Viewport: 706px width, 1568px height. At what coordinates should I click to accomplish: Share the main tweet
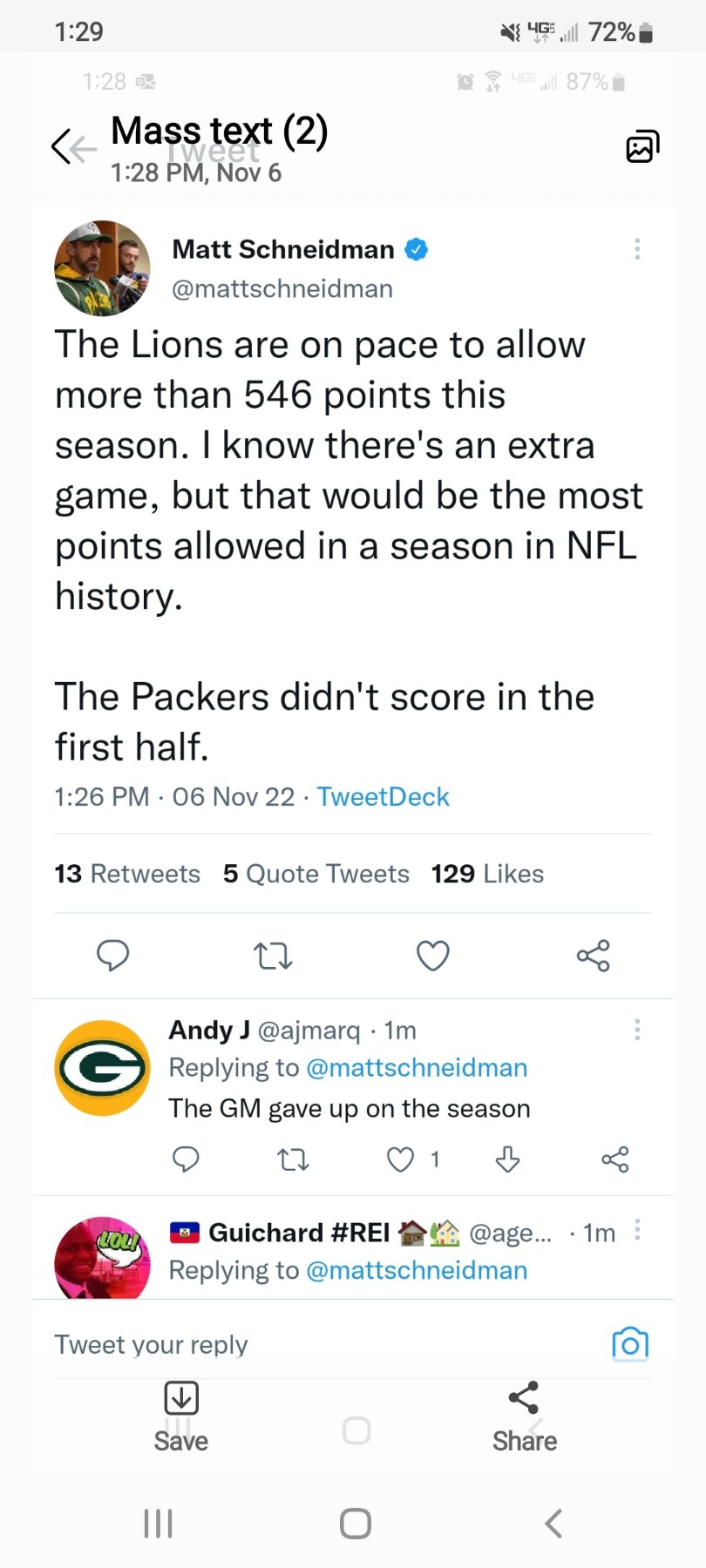[x=593, y=956]
